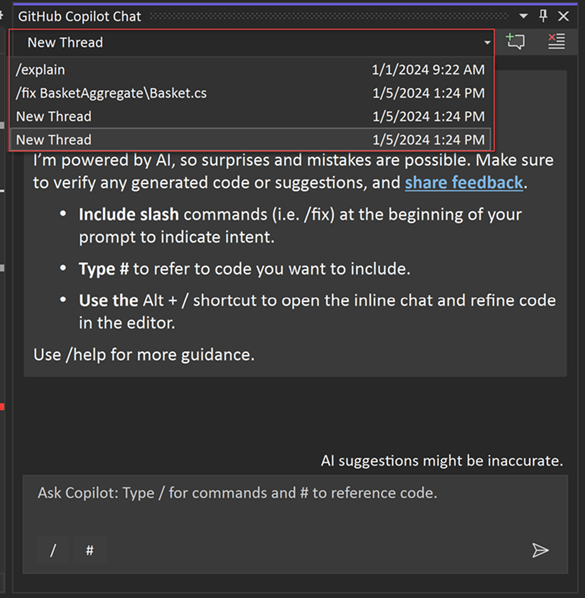Click the thread selector dropdown arrow
The width and height of the screenshot is (585, 598).
point(487,42)
